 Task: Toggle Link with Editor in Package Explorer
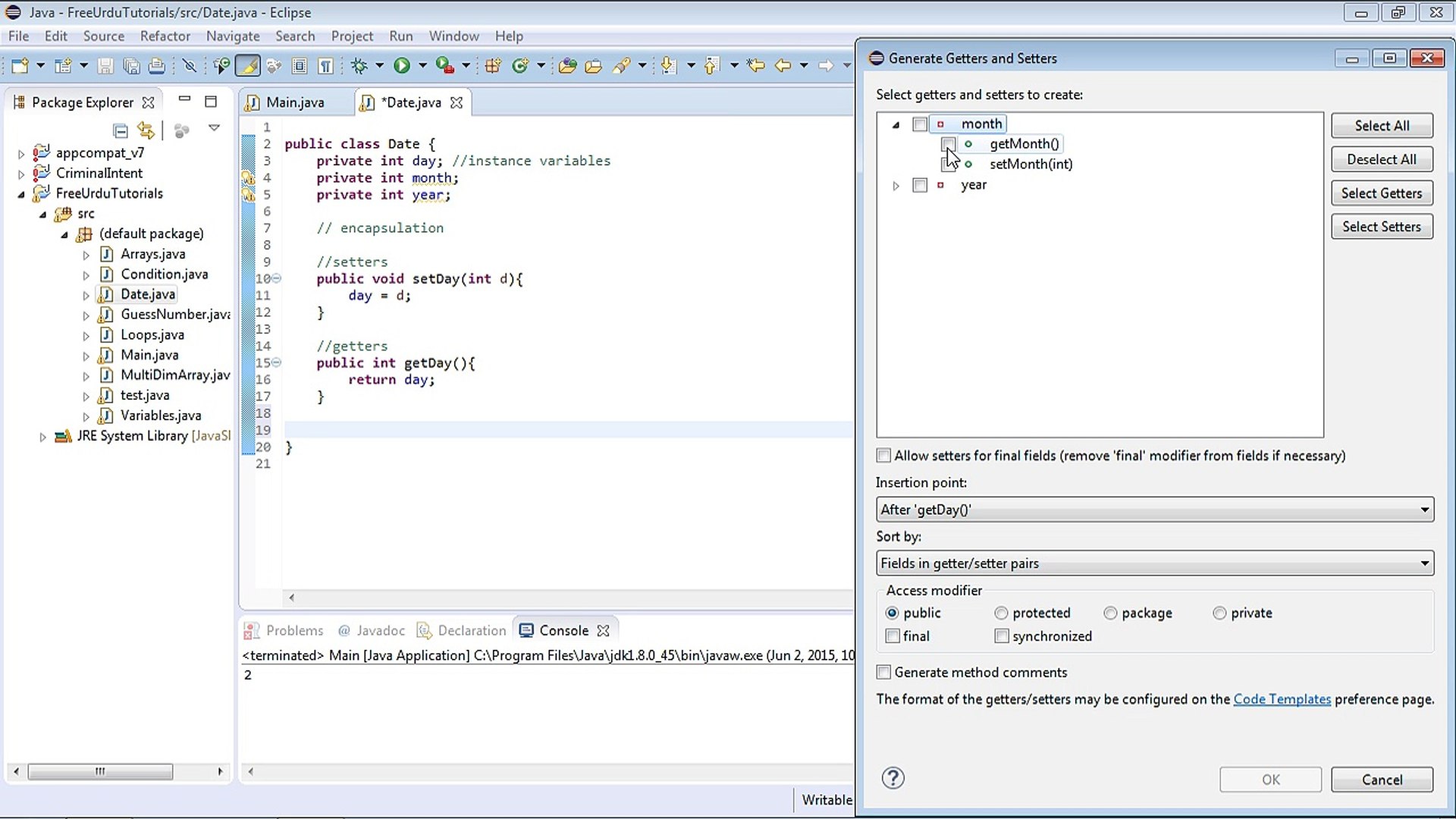coord(146,130)
